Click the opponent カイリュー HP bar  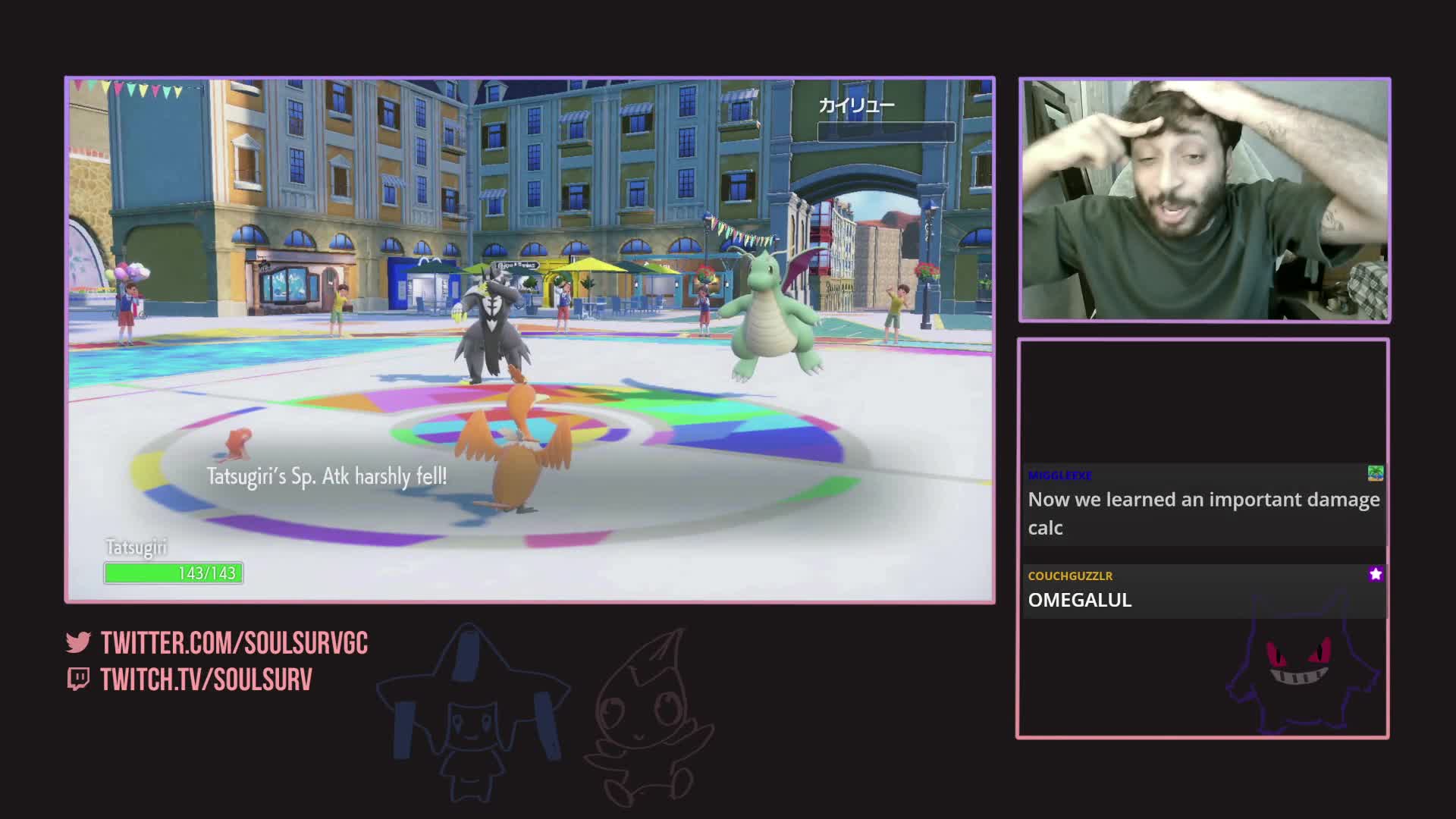coord(886,132)
